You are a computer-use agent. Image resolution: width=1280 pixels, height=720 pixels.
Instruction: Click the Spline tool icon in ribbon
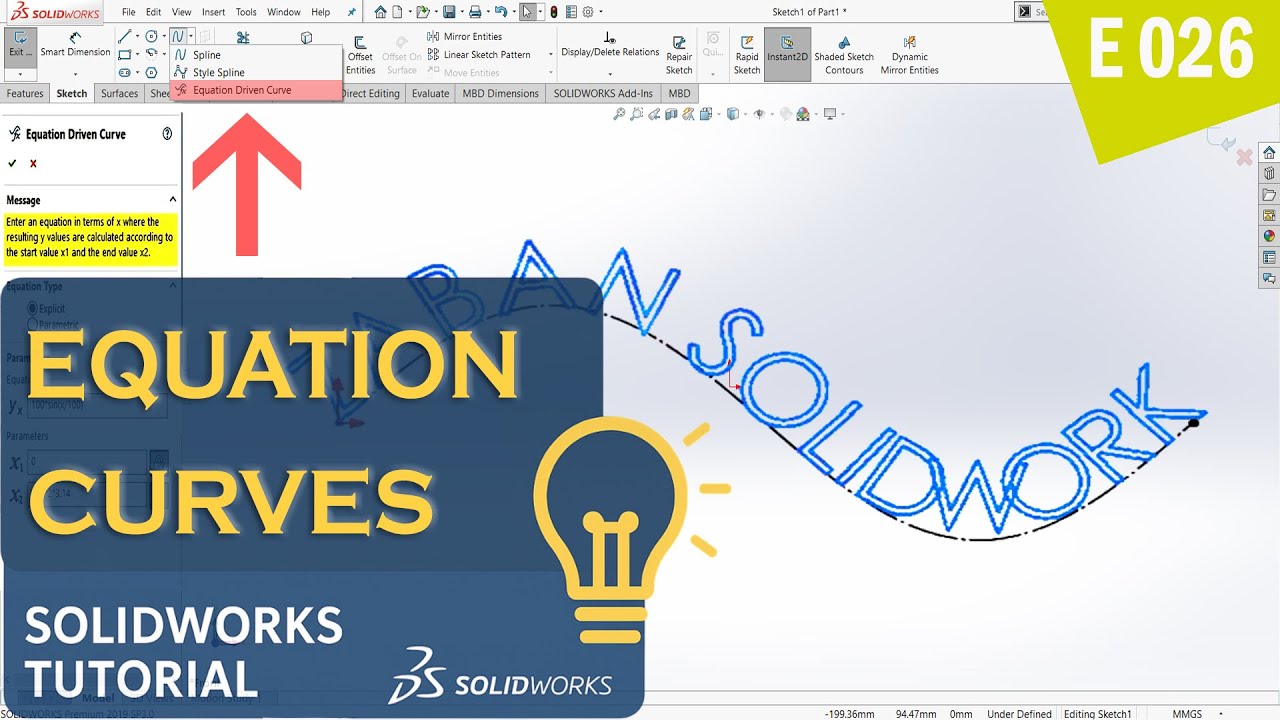pyautogui.click(x=177, y=36)
